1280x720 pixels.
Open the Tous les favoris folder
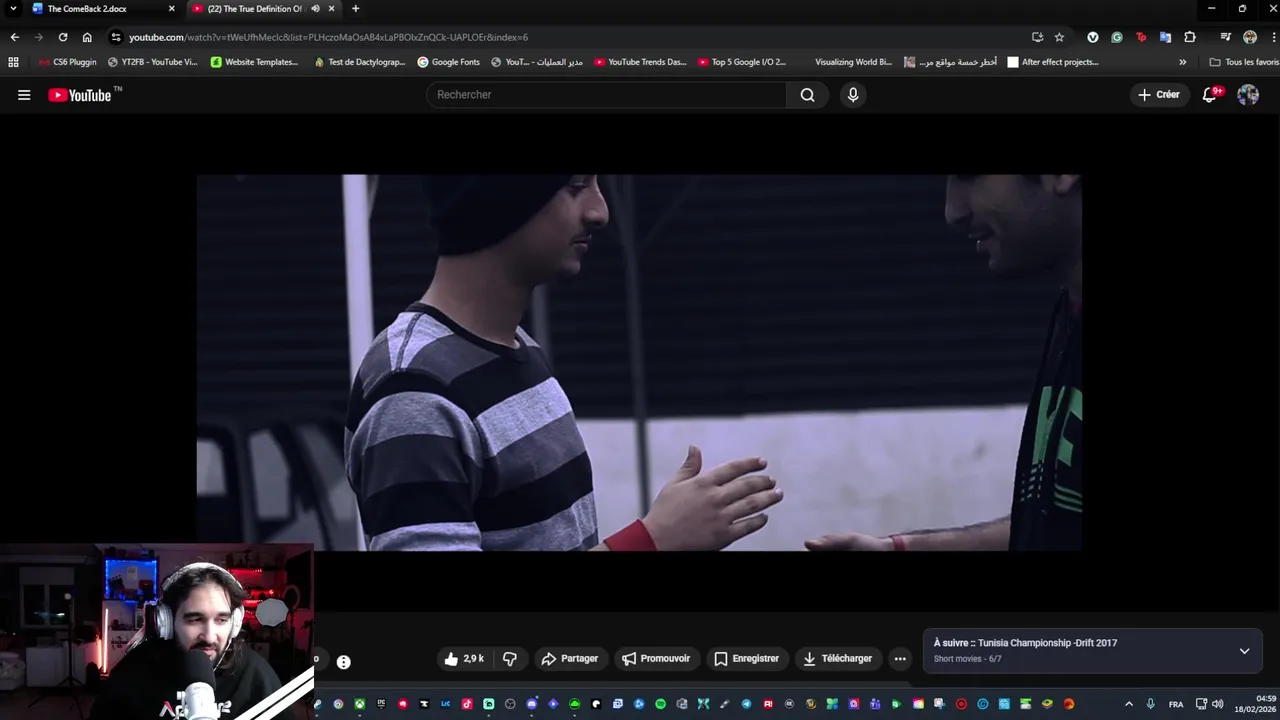(1243, 62)
